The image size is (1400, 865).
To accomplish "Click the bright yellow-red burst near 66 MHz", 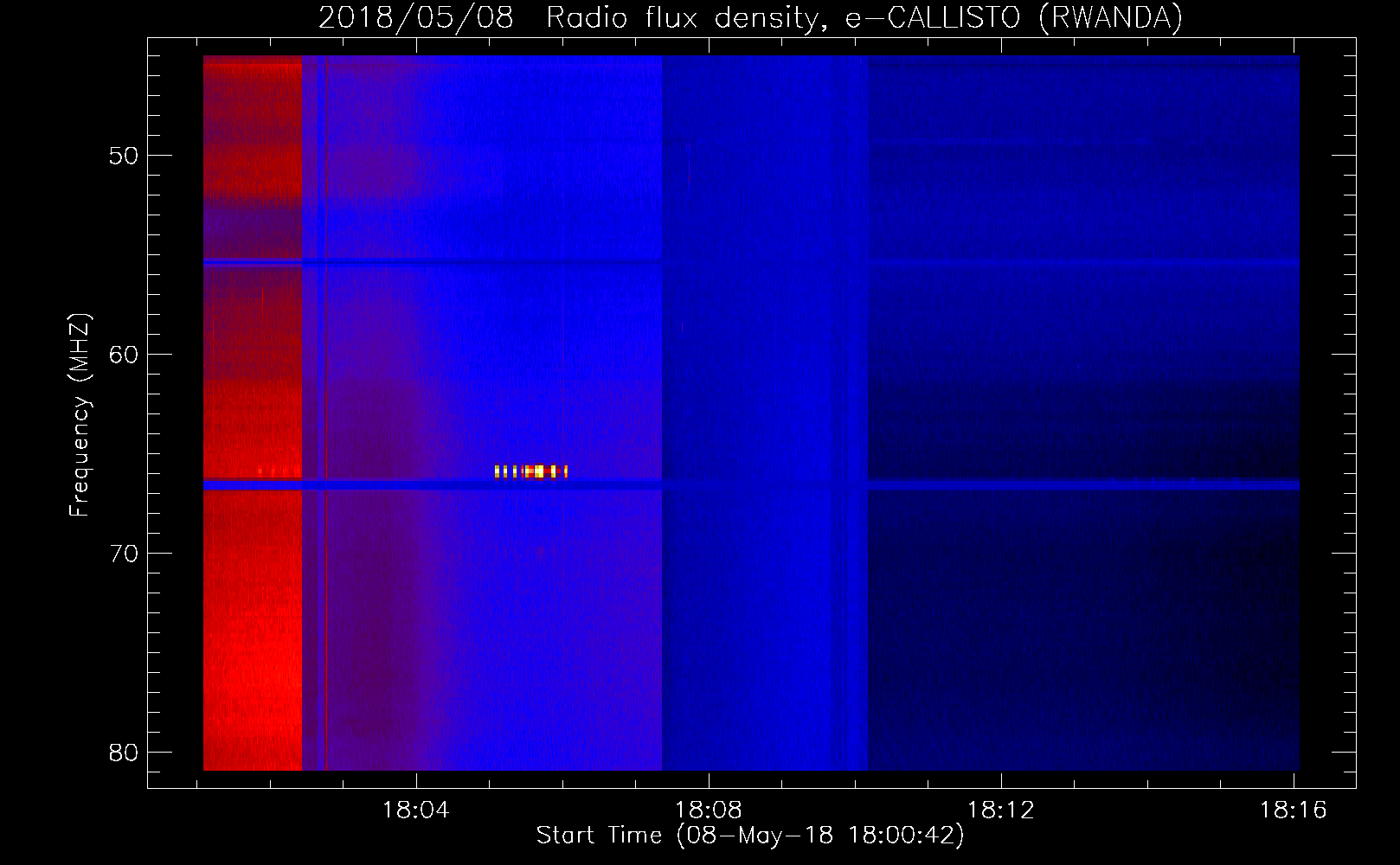I will coord(530,471).
